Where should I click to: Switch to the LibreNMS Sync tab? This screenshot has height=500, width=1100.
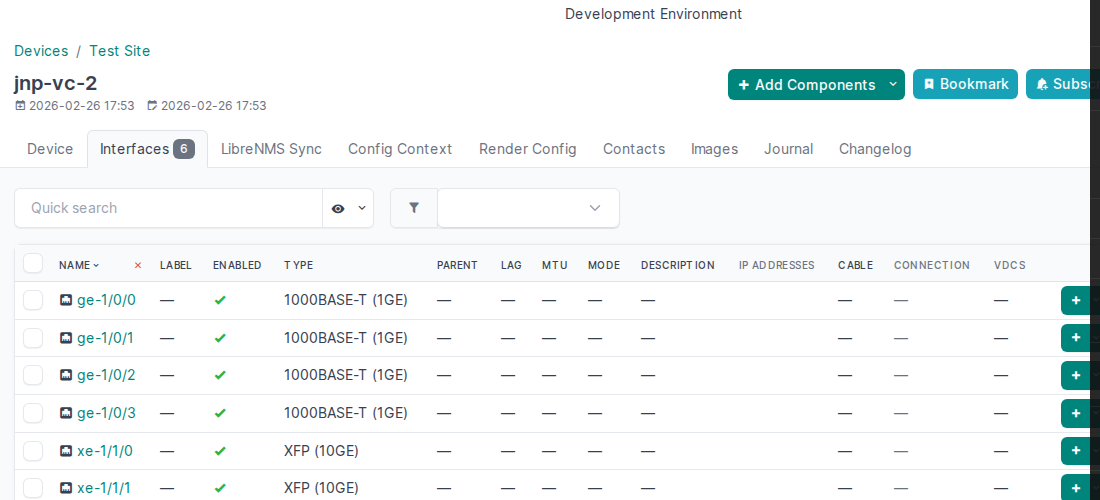coord(271,149)
